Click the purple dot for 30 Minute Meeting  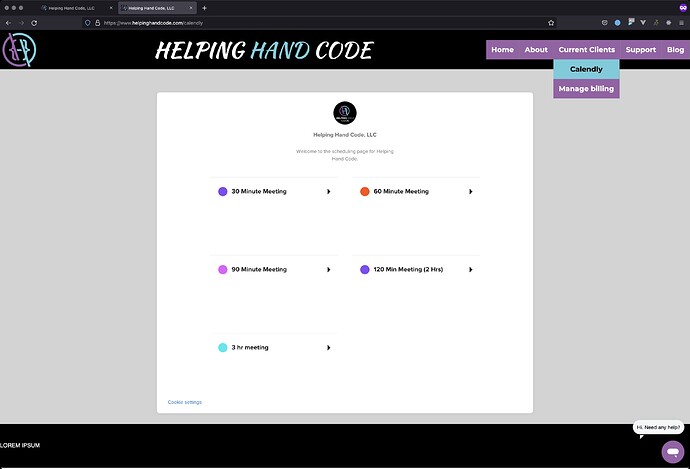[x=223, y=191]
